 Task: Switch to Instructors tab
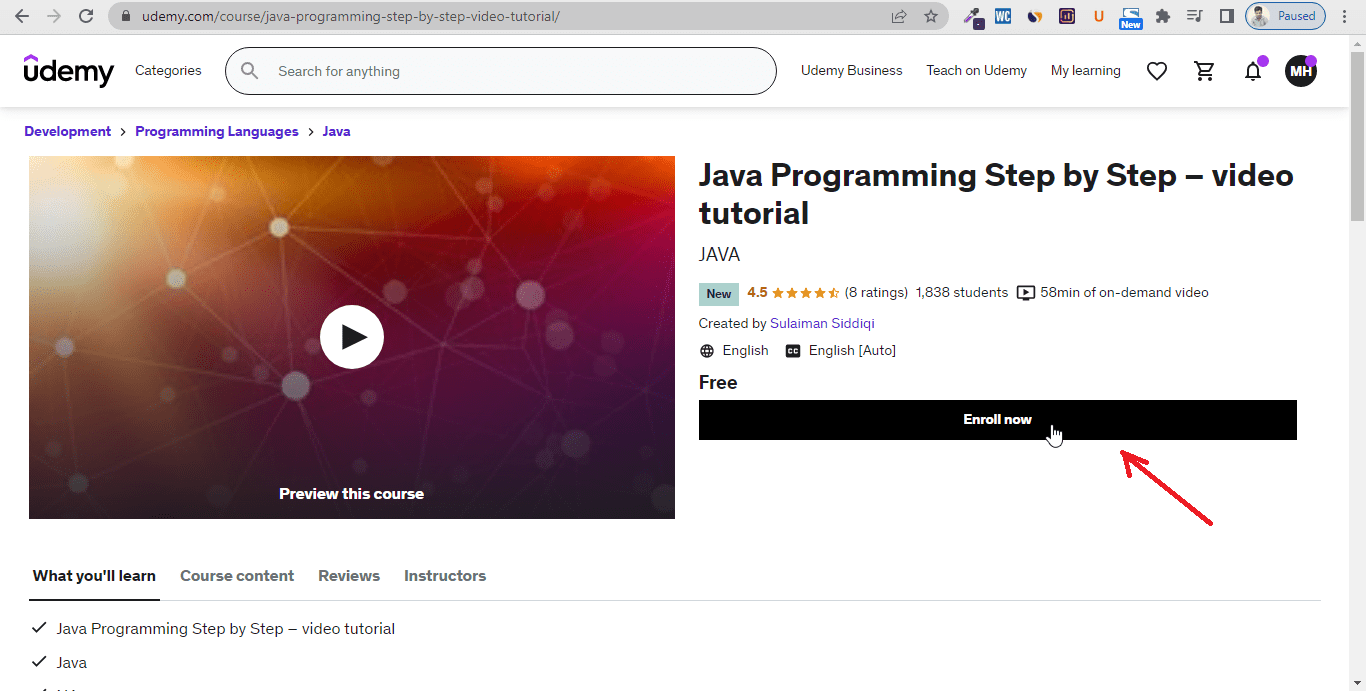(445, 576)
